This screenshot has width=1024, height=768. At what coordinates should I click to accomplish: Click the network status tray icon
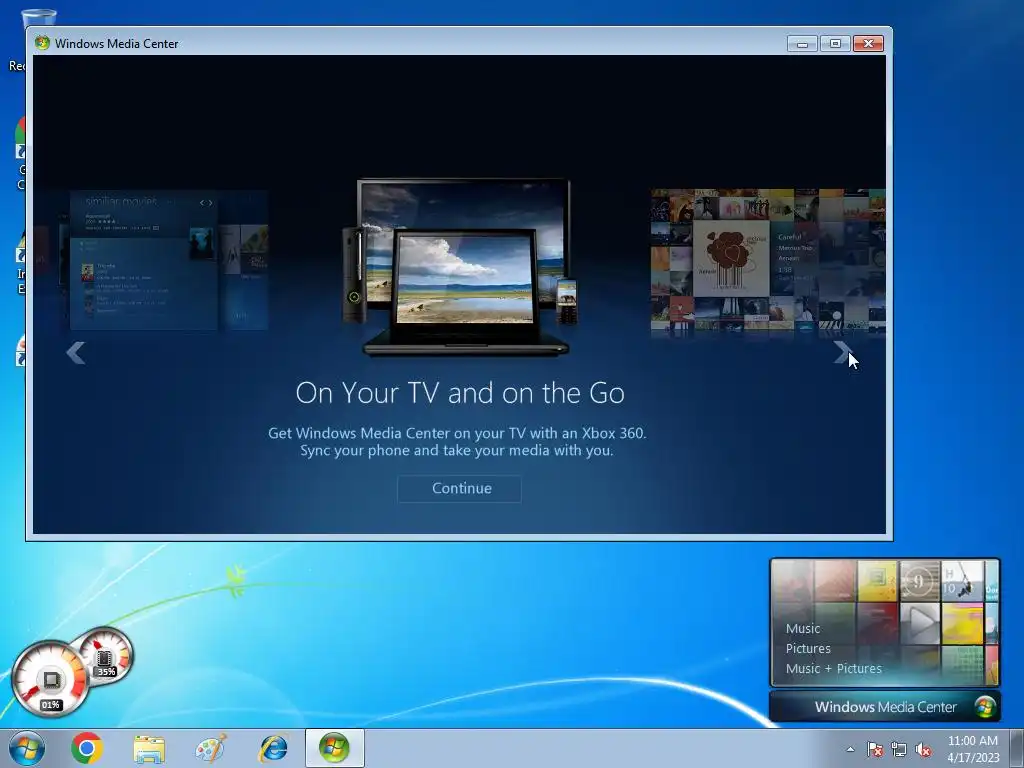pos(899,749)
